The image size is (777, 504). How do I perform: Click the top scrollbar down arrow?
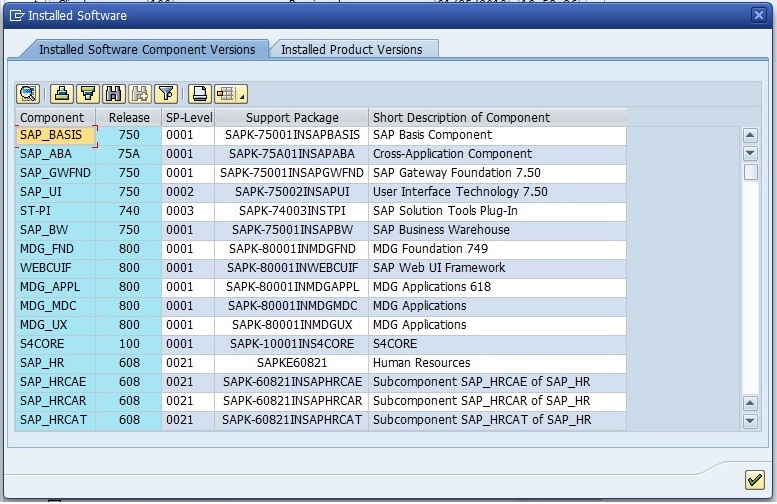[x=750, y=154]
